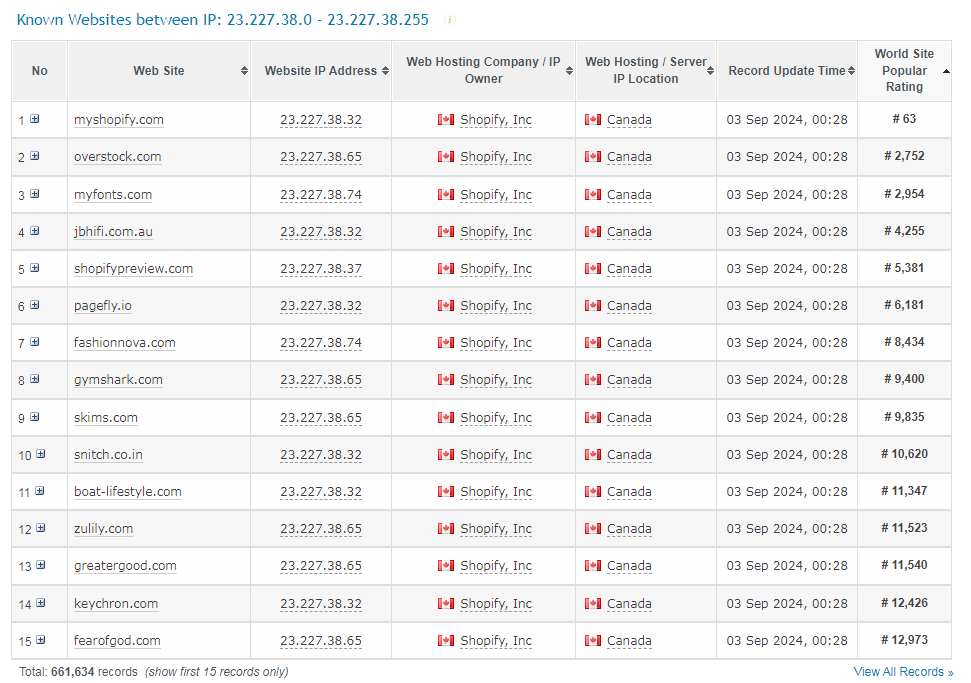Click Shopify, Inc owner link for skims.com
This screenshot has width=971, height=683.
[x=495, y=417]
